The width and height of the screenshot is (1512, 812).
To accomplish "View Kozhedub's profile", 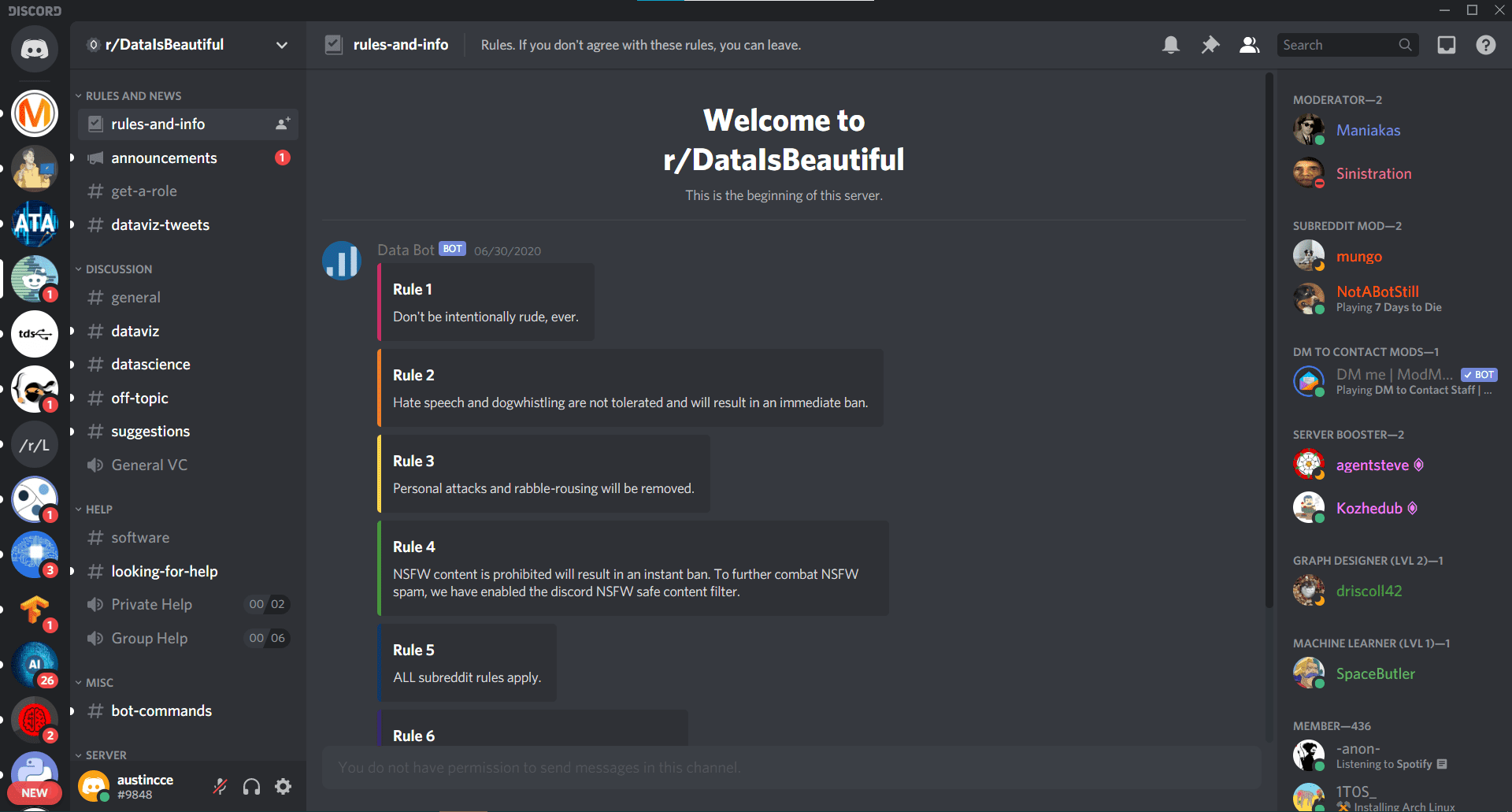I will click(x=1394, y=508).
